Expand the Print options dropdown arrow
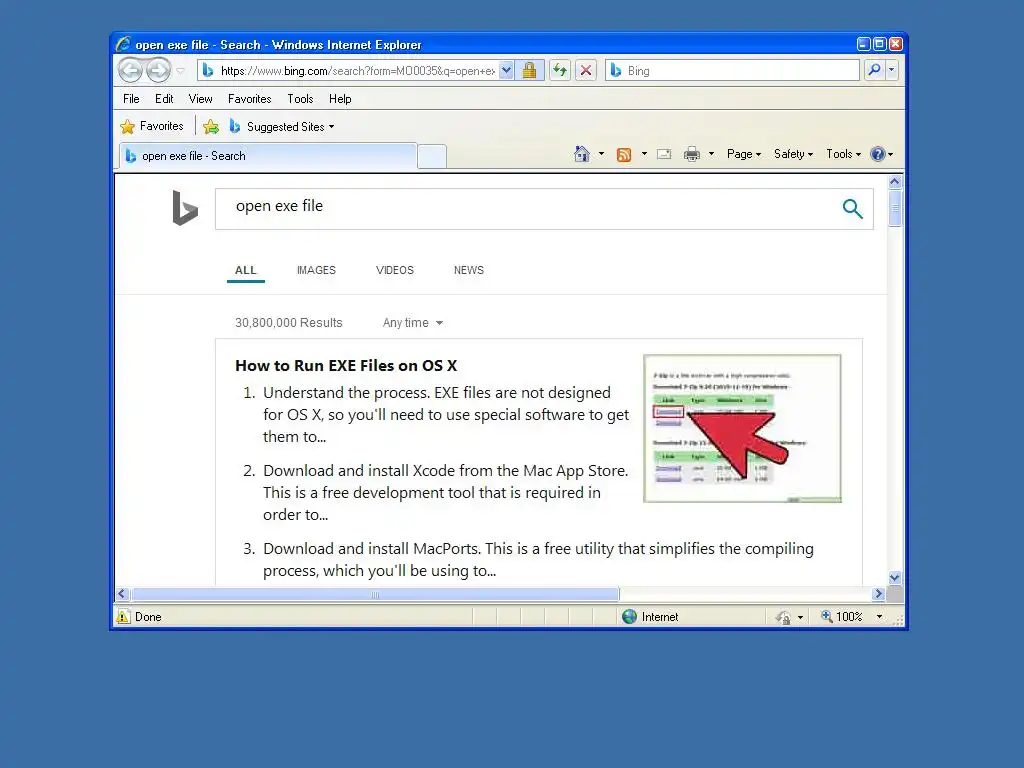Image resolution: width=1024 pixels, height=768 pixels. (x=711, y=154)
